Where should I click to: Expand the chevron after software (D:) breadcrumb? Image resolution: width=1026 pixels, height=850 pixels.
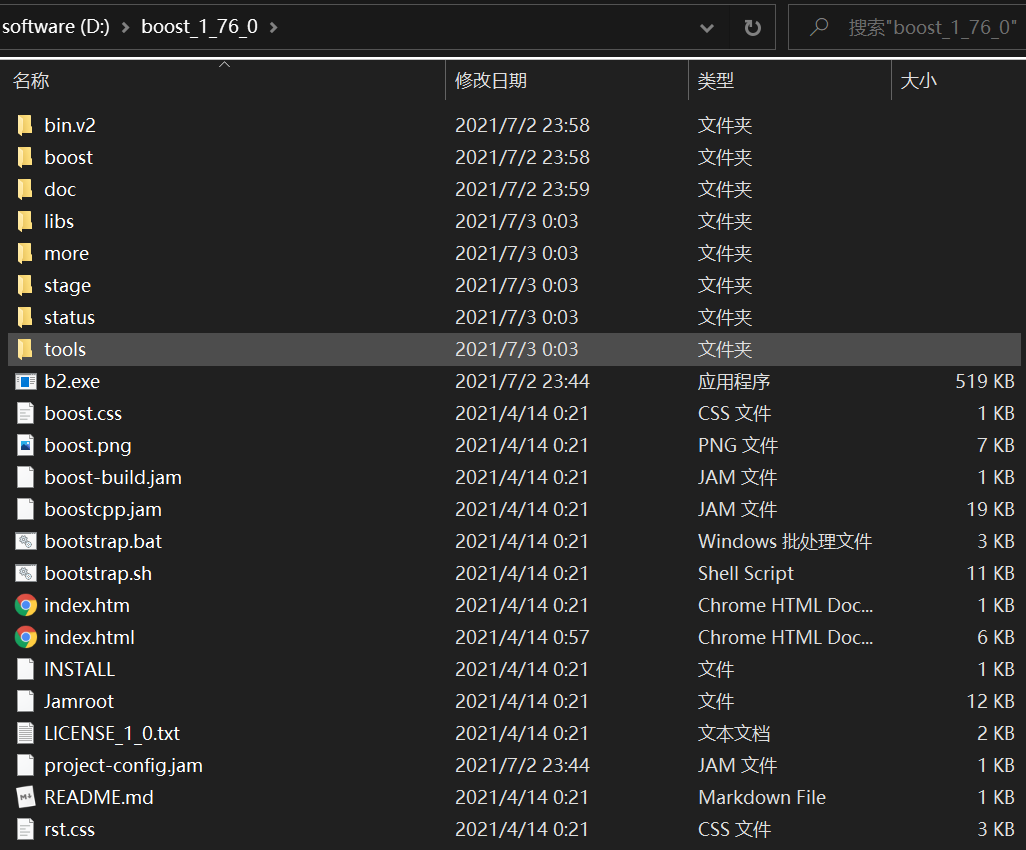(x=126, y=27)
